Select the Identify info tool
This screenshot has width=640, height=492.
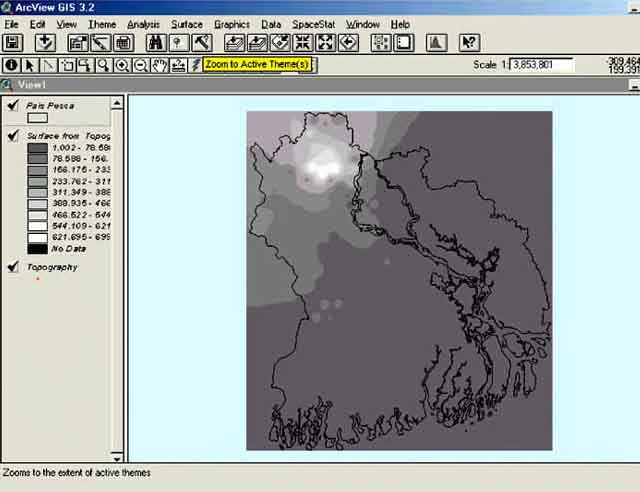point(11,66)
